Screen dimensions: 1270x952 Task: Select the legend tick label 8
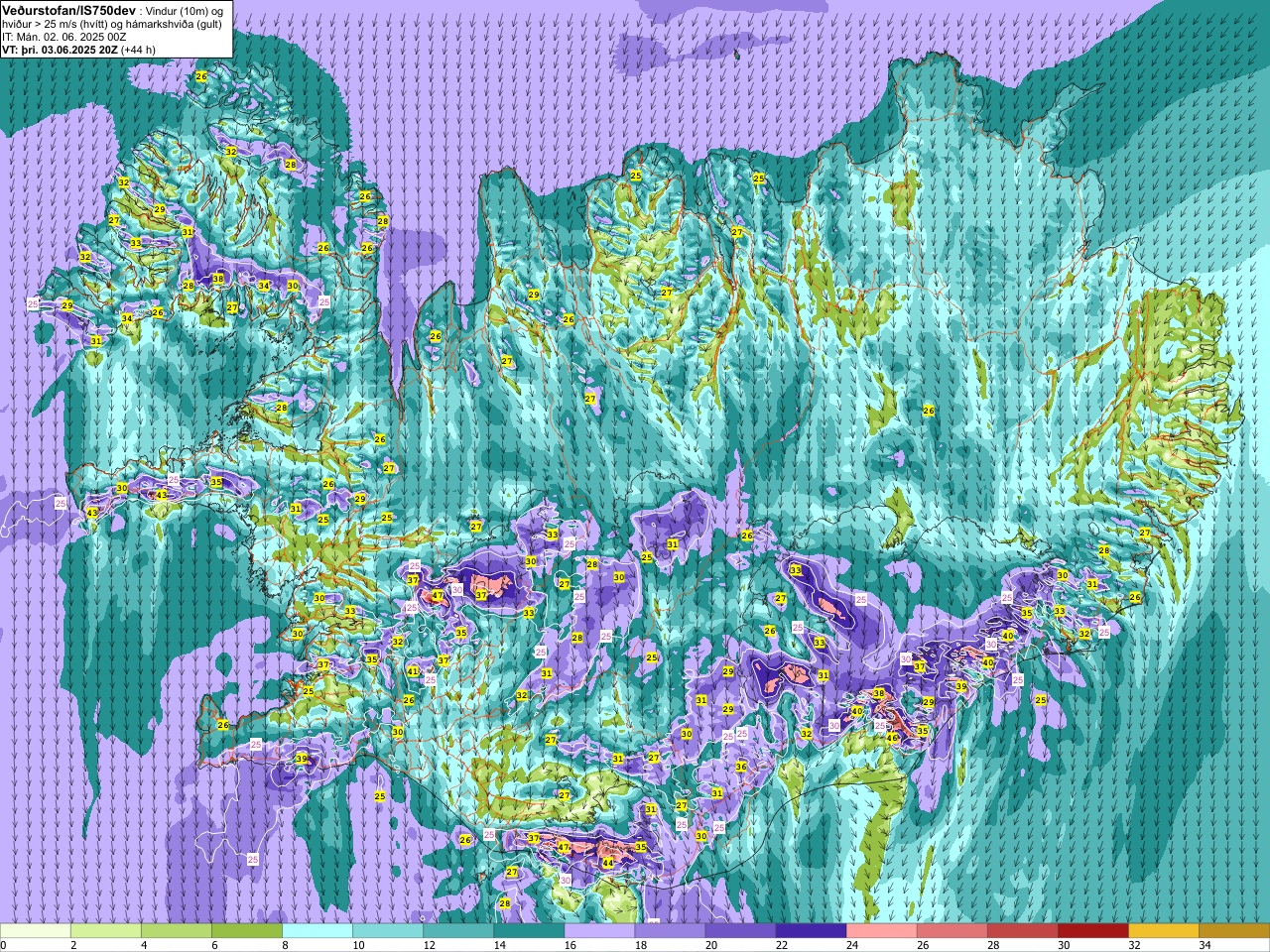tap(286, 945)
